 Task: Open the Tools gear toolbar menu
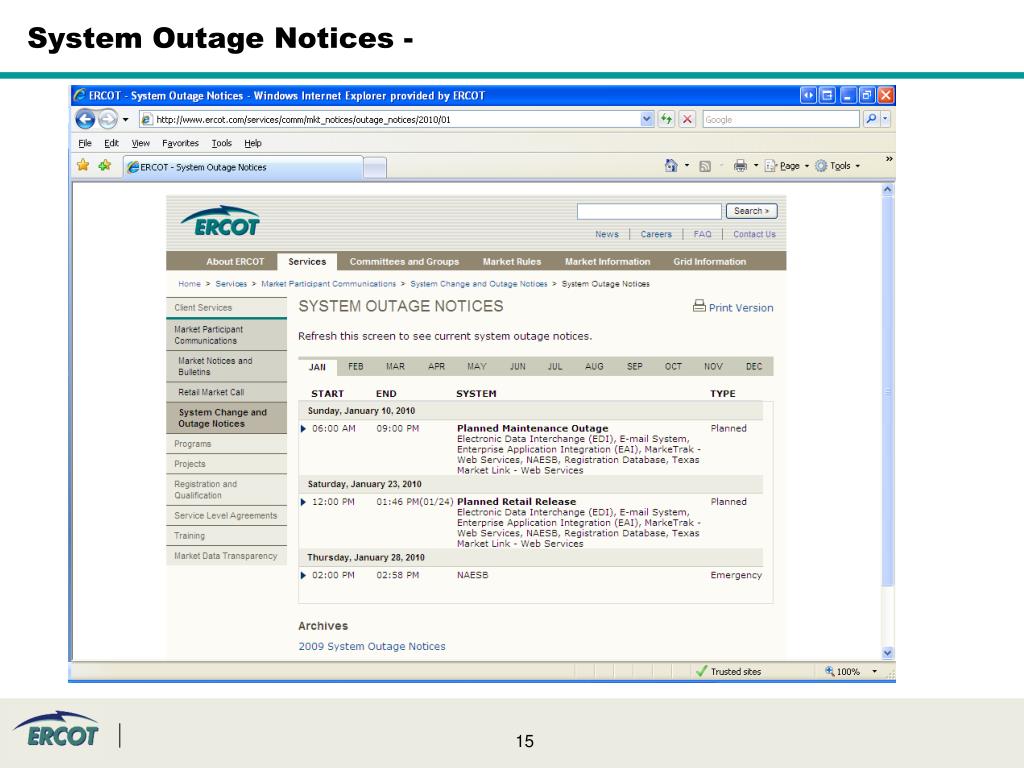point(838,166)
